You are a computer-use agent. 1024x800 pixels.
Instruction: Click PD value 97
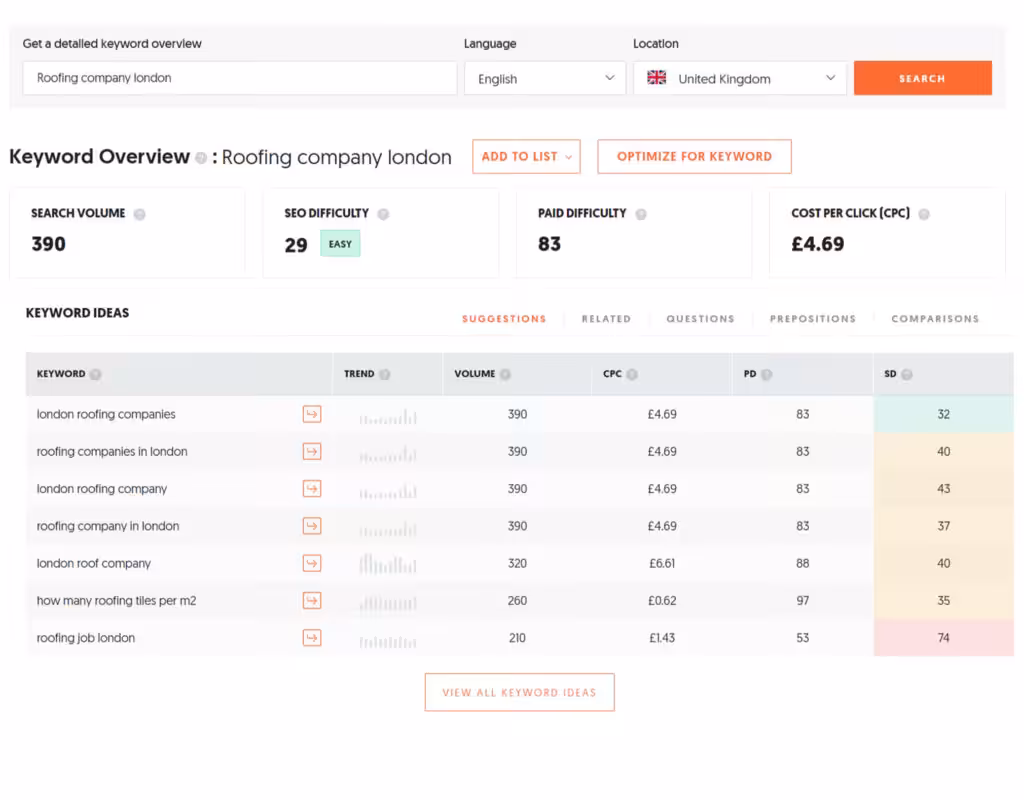click(x=803, y=600)
